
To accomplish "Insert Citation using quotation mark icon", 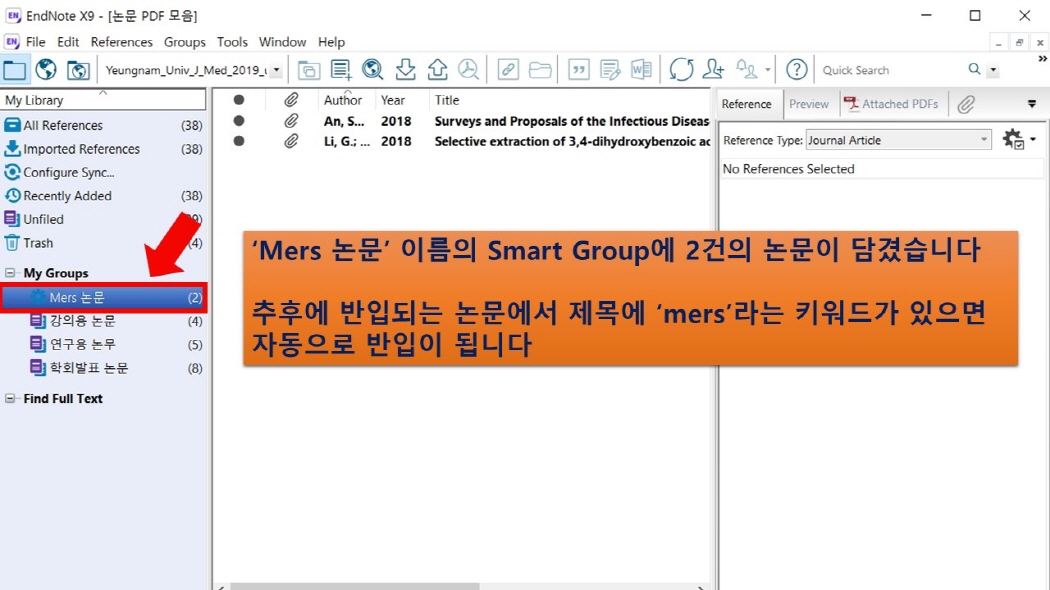I will 579,70.
